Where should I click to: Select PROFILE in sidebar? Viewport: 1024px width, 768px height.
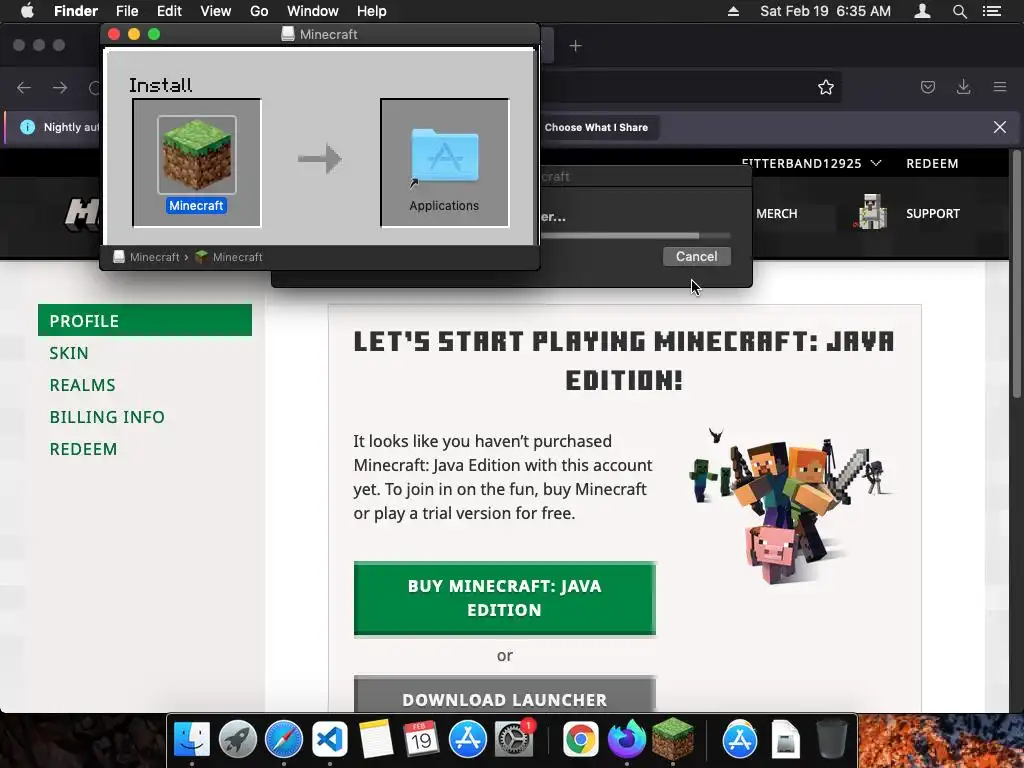pos(145,320)
